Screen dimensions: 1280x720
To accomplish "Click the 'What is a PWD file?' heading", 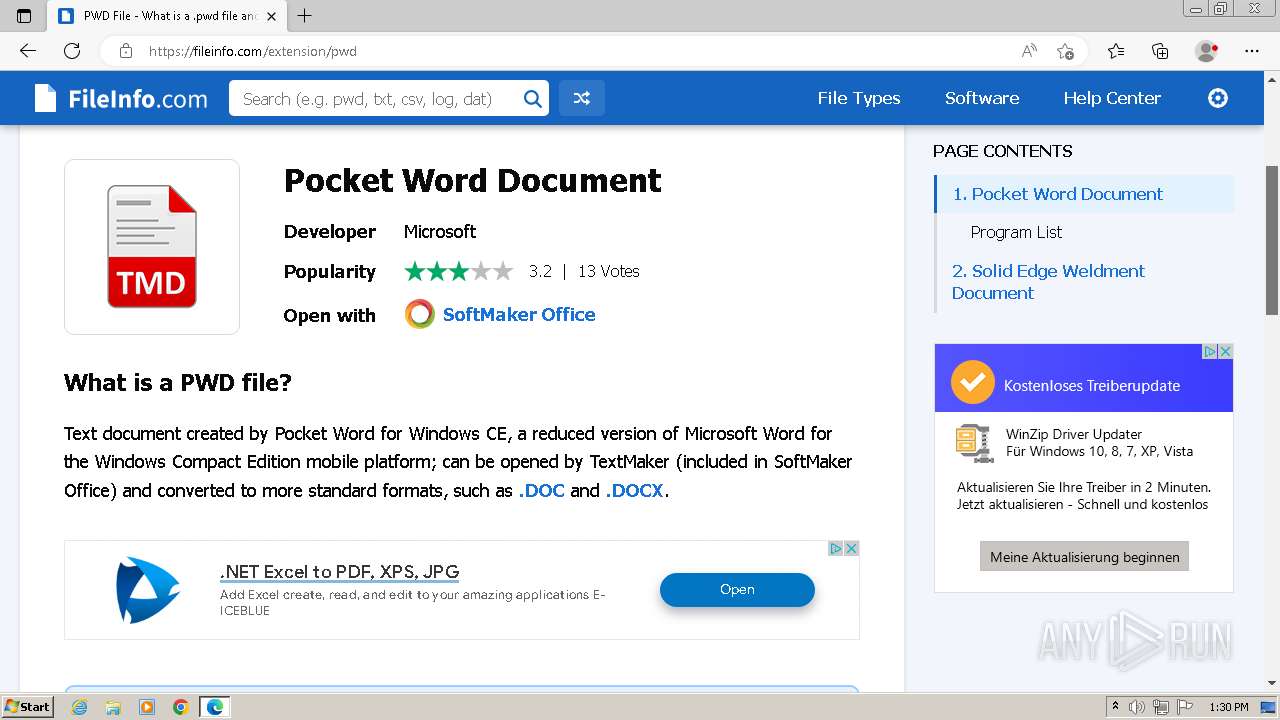I will [x=178, y=382].
